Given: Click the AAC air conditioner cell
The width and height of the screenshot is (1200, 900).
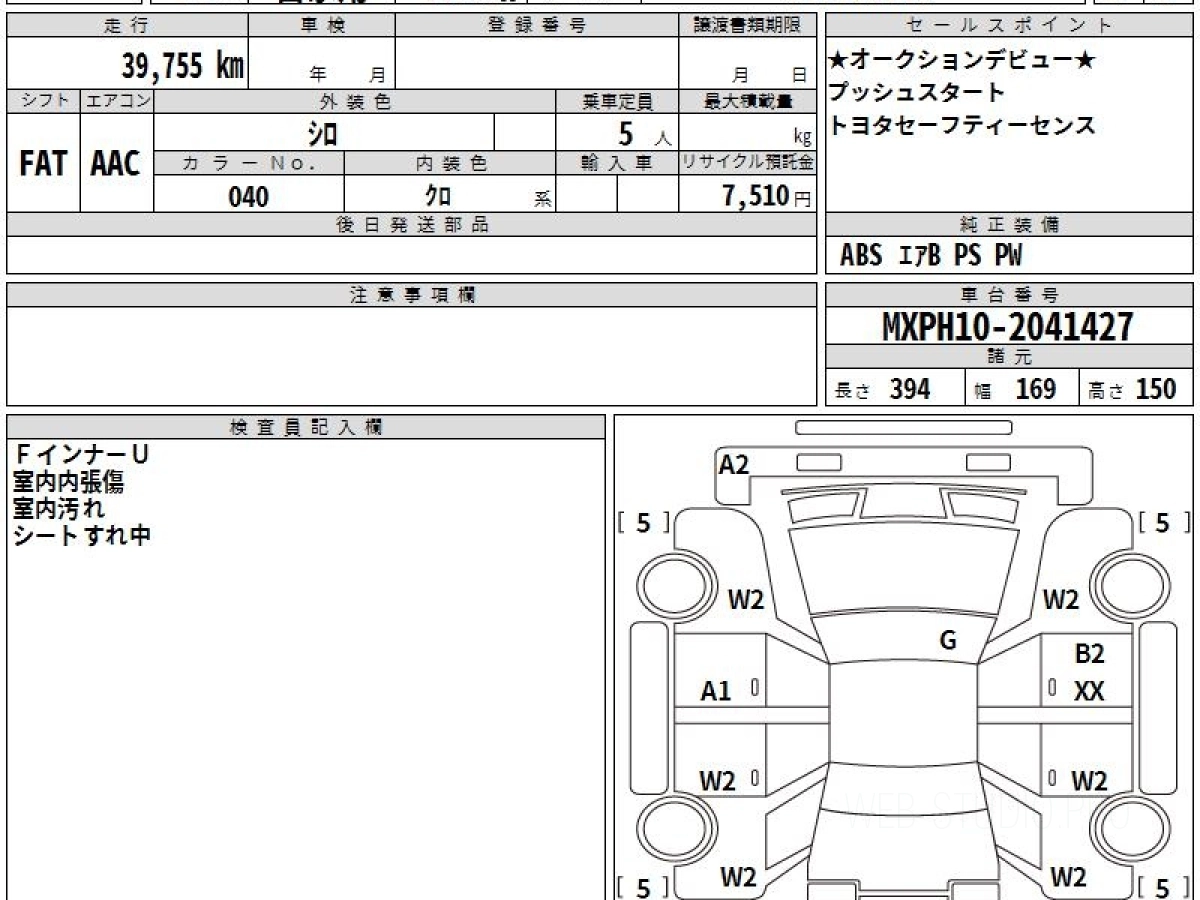Looking at the screenshot, I should point(116,164).
